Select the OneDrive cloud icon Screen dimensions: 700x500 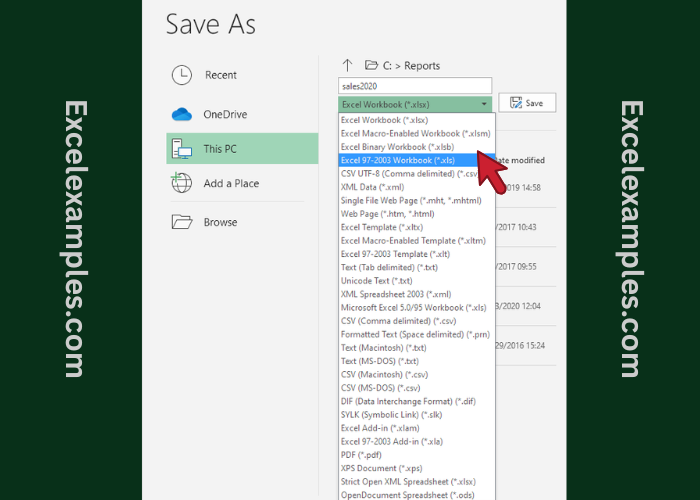182,114
